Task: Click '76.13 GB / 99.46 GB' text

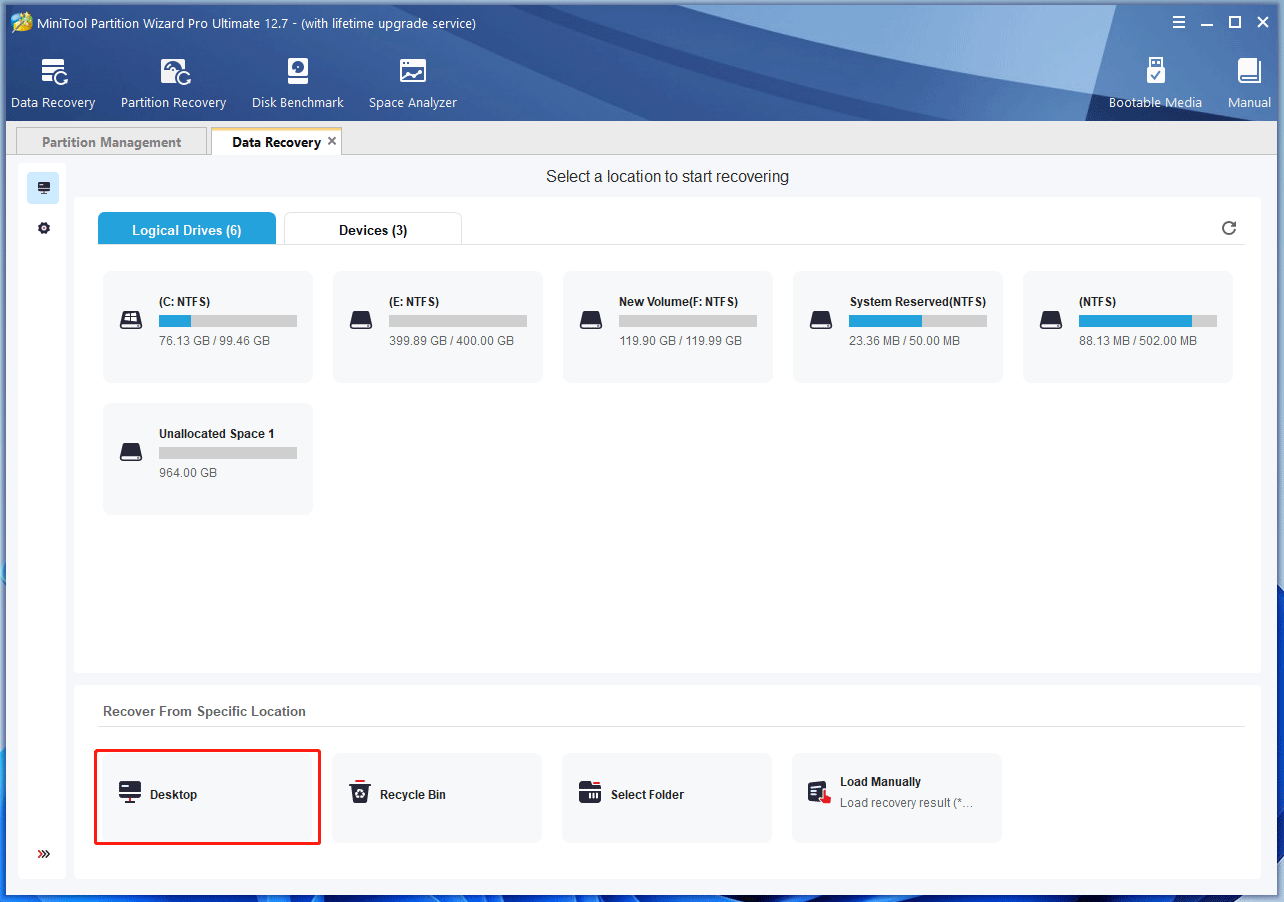Action: [x=214, y=341]
